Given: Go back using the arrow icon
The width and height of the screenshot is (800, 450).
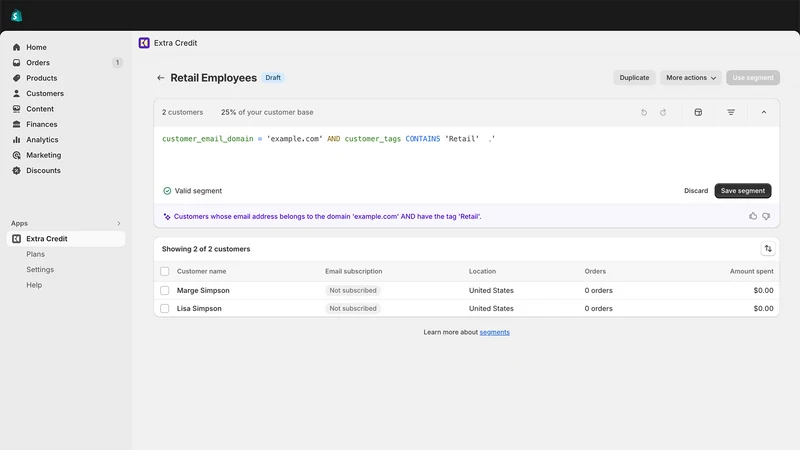Looking at the screenshot, I should 161,78.
